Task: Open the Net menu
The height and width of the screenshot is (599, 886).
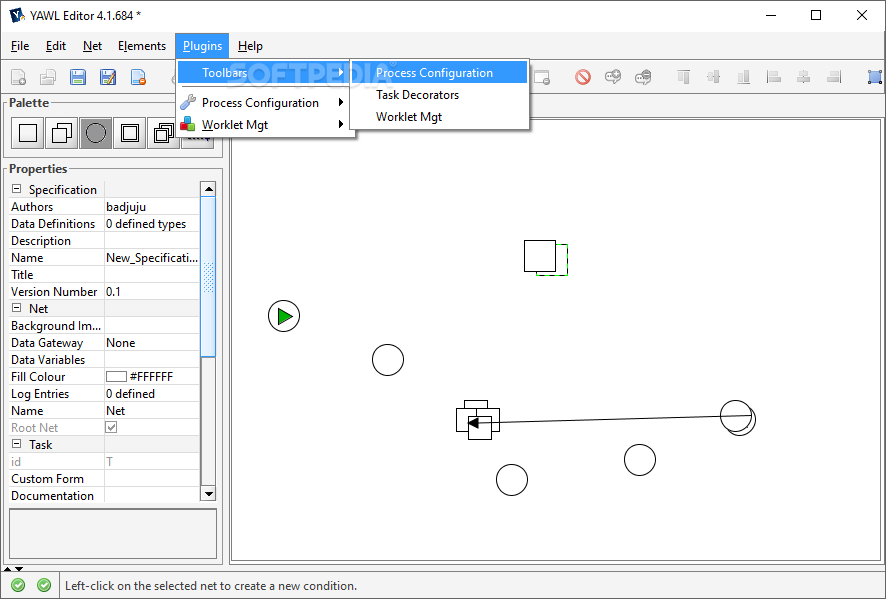Action: tap(92, 46)
